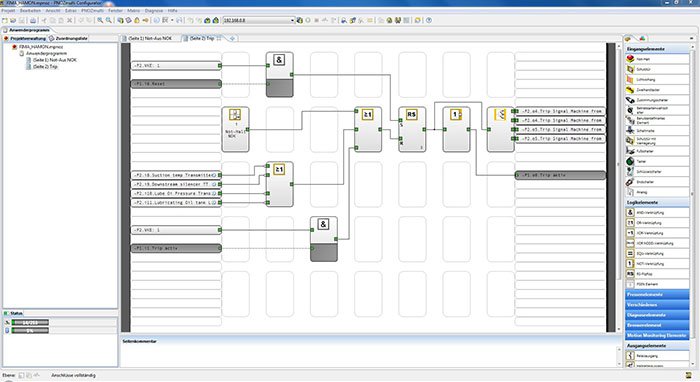Screen dimensions: 700x382
Task: Open the IP address combo box dropdown
Action: pyautogui.click(x=292, y=20)
